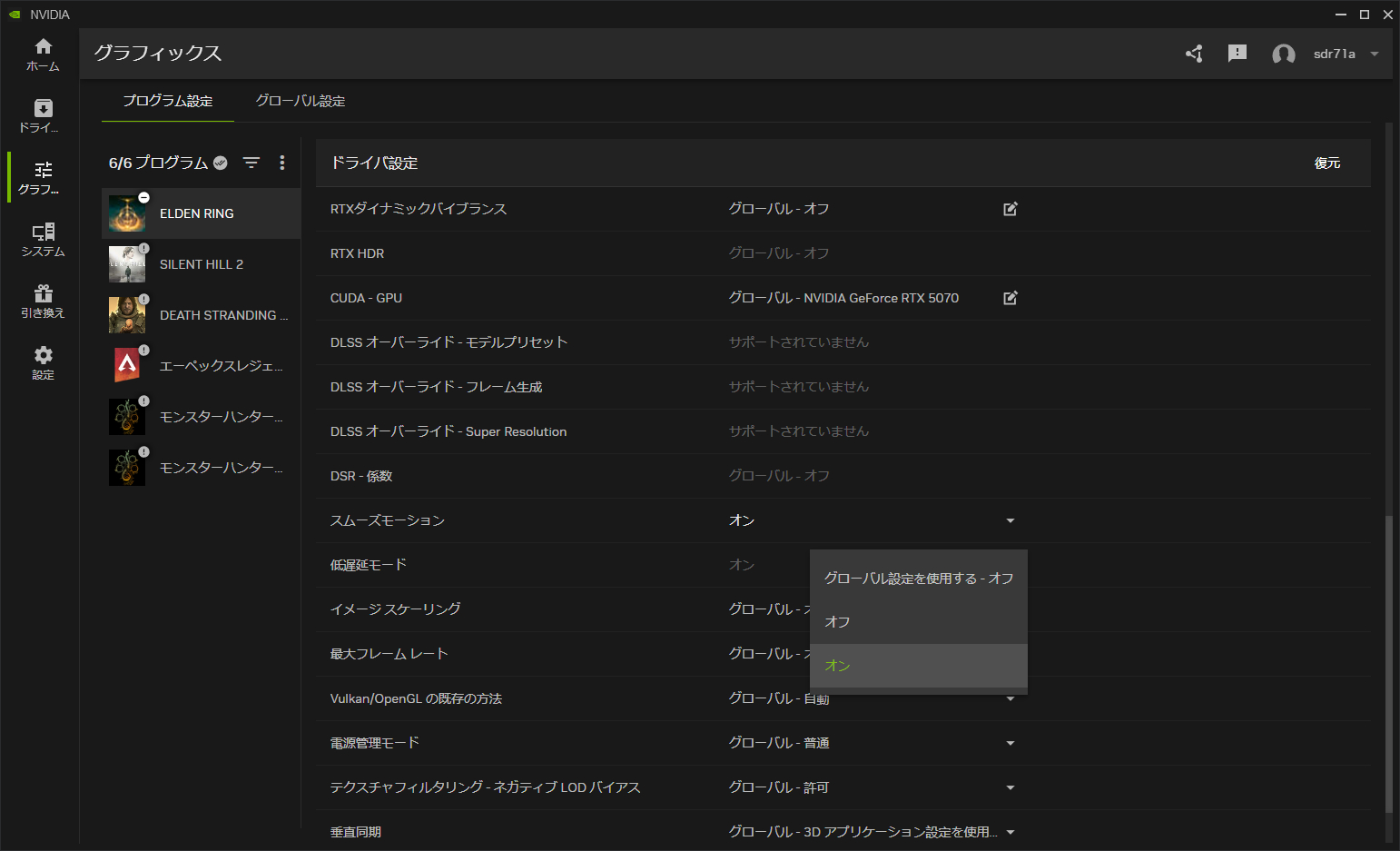Click value グローバル - NVIDIA GeForce RTX 5070

[x=843, y=298]
